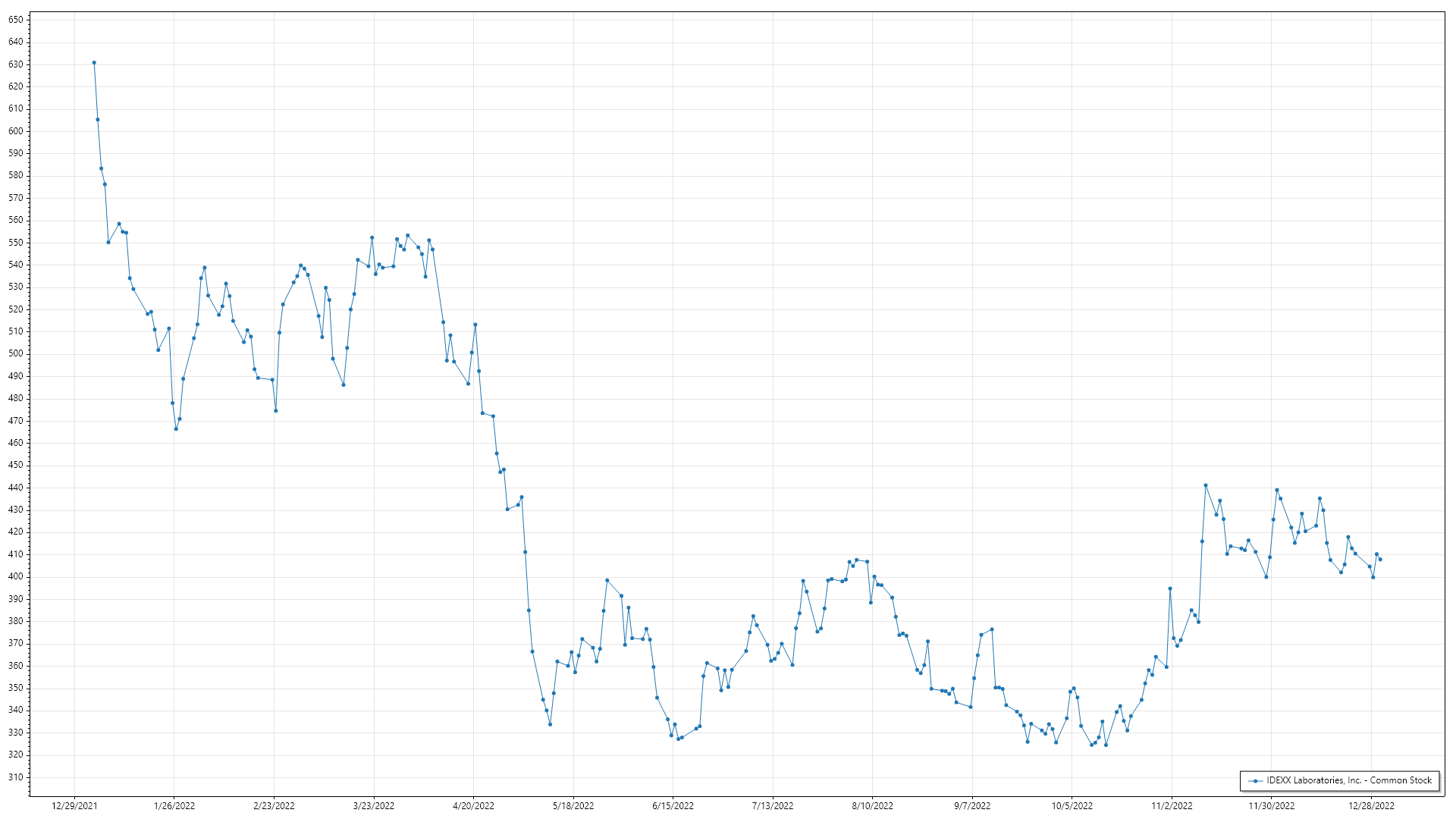
Task: Select the 12/28/2022 x-axis label
Action: [x=1371, y=806]
